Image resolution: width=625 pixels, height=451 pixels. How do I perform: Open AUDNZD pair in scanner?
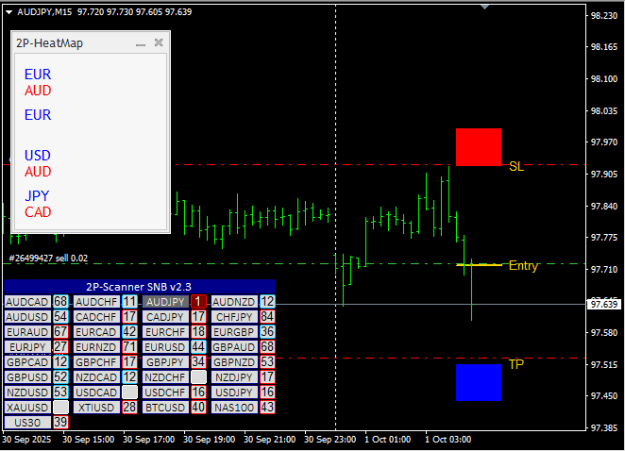(x=234, y=302)
